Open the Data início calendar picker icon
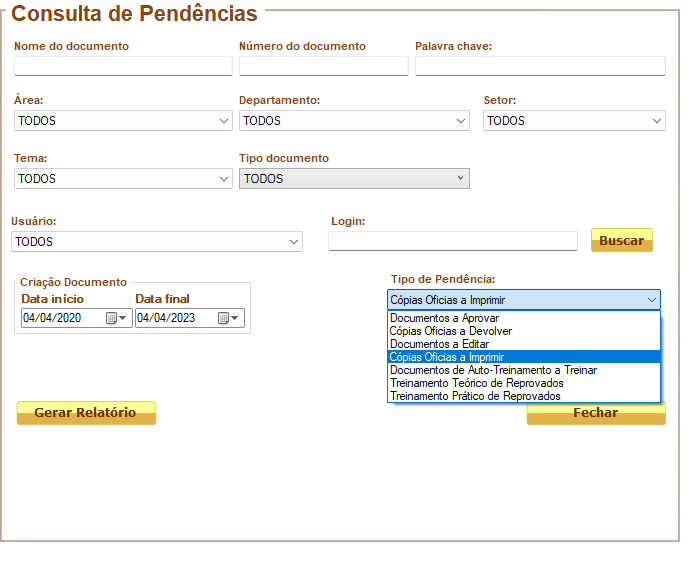Image resolution: width=700 pixels, height=561 pixels. pos(116,318)
